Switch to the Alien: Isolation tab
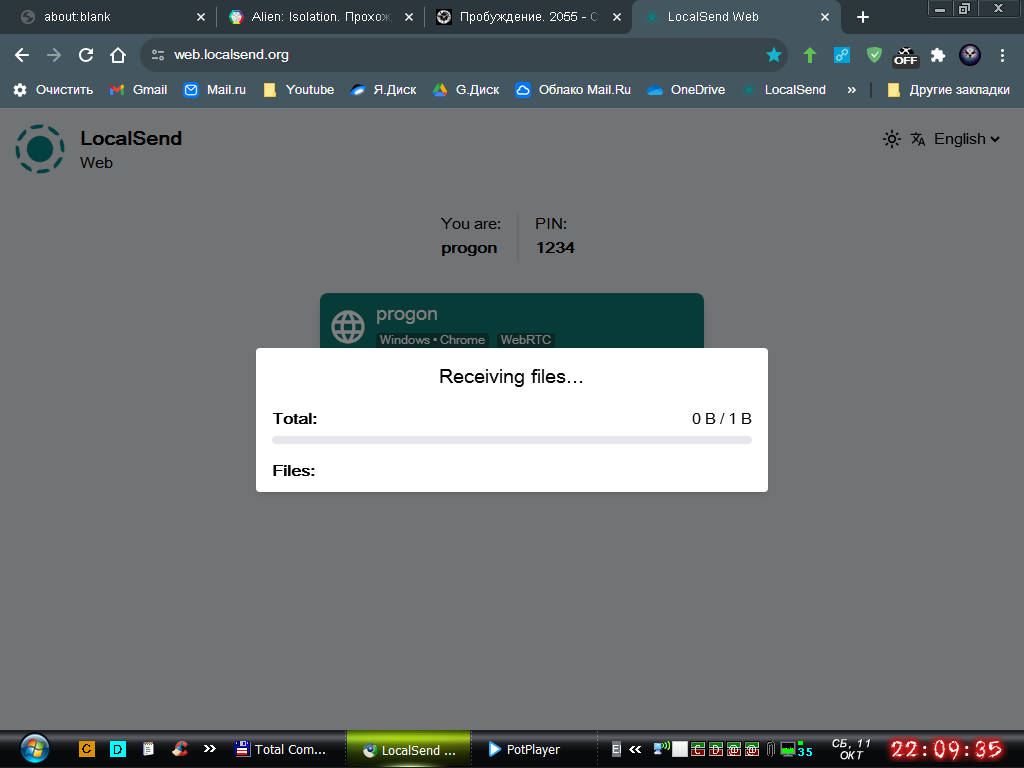Image resolution: width=1024 pixels, height=768 pixels. pyautogui.click(x=320, y=17)
